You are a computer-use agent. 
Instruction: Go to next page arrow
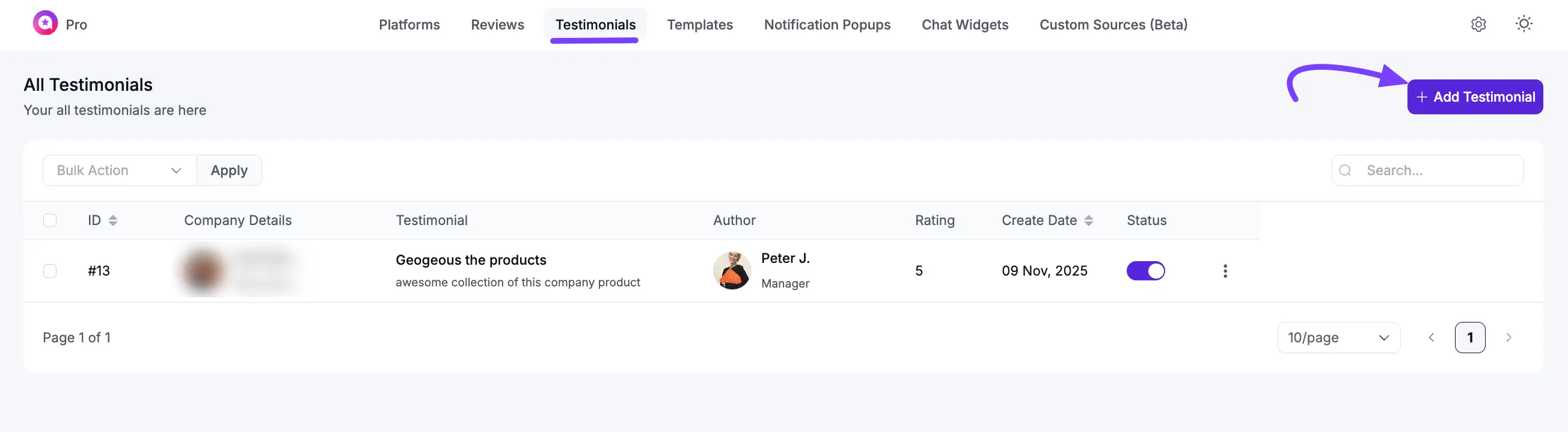(x=1508, y=338)
